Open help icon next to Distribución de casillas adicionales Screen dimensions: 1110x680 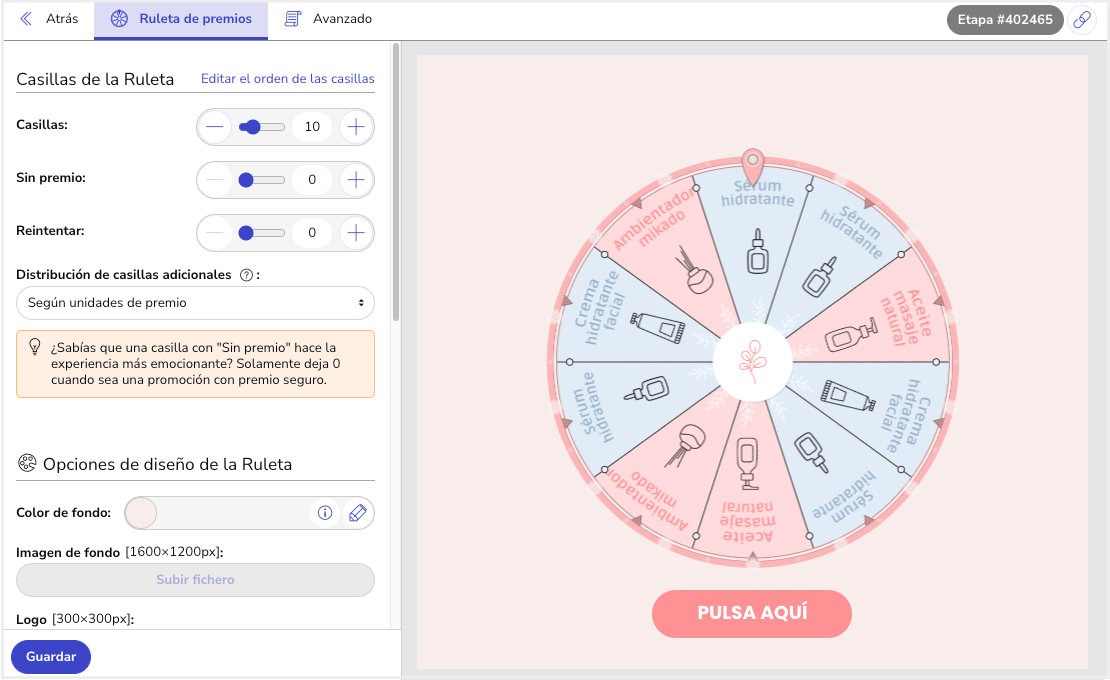(x=246, y=275)
